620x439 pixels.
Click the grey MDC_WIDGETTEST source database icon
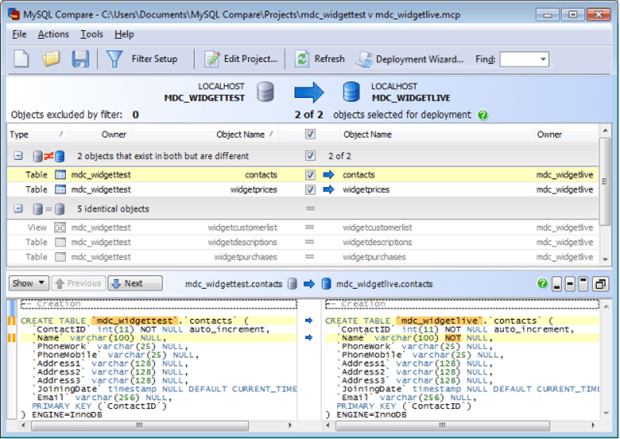265,92
